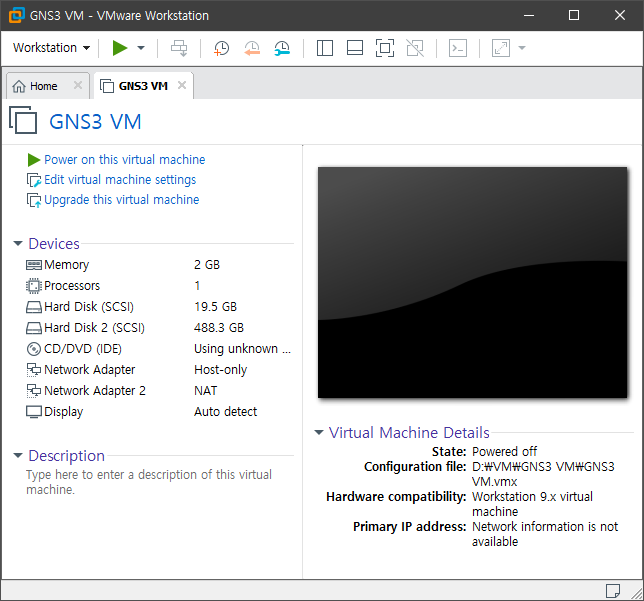Collapse the Devices section
This screenshot has height=601, width=644.
tap(18, 244)
